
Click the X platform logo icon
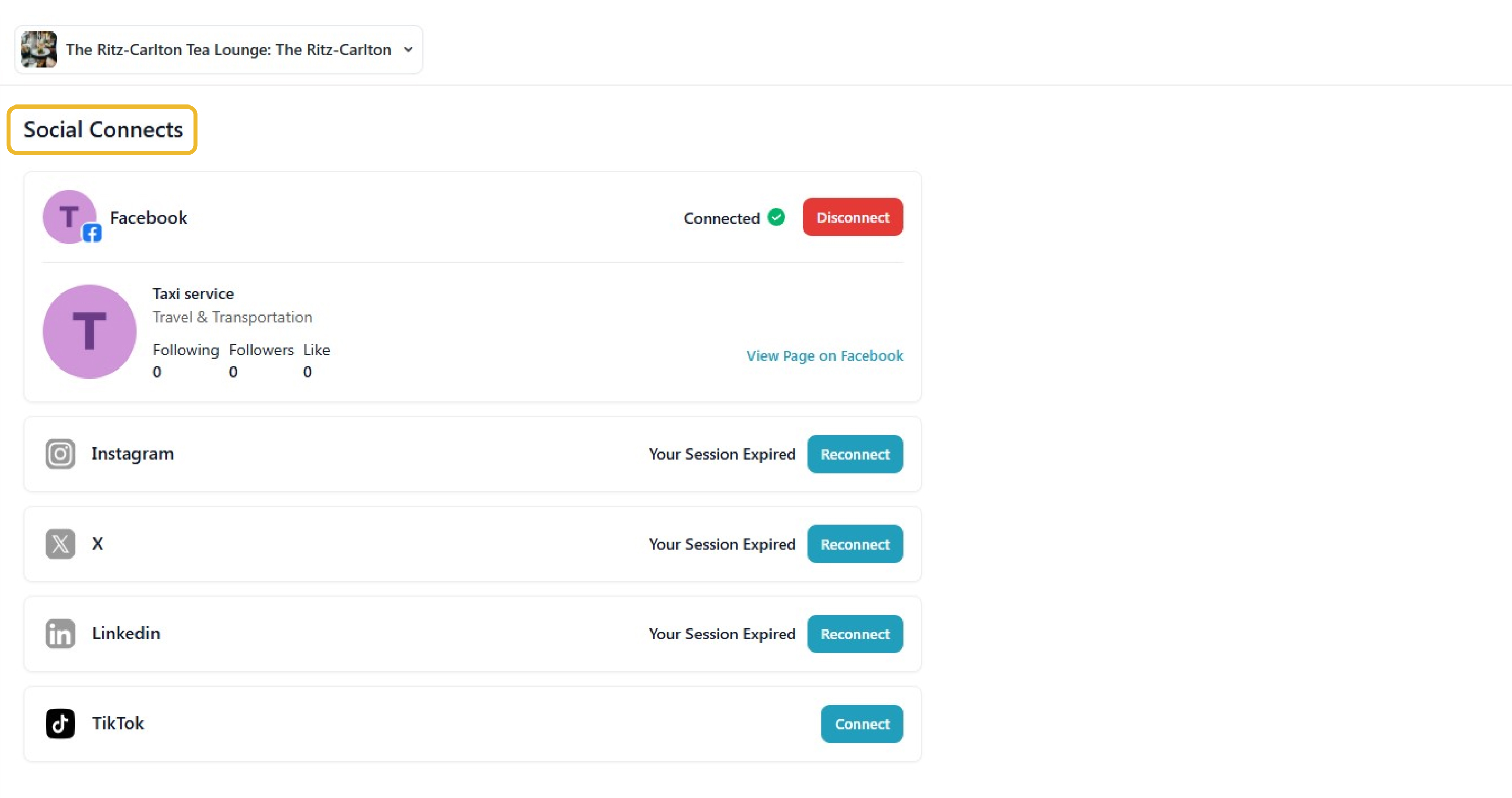pyautogui.click(x=60, y=544)
